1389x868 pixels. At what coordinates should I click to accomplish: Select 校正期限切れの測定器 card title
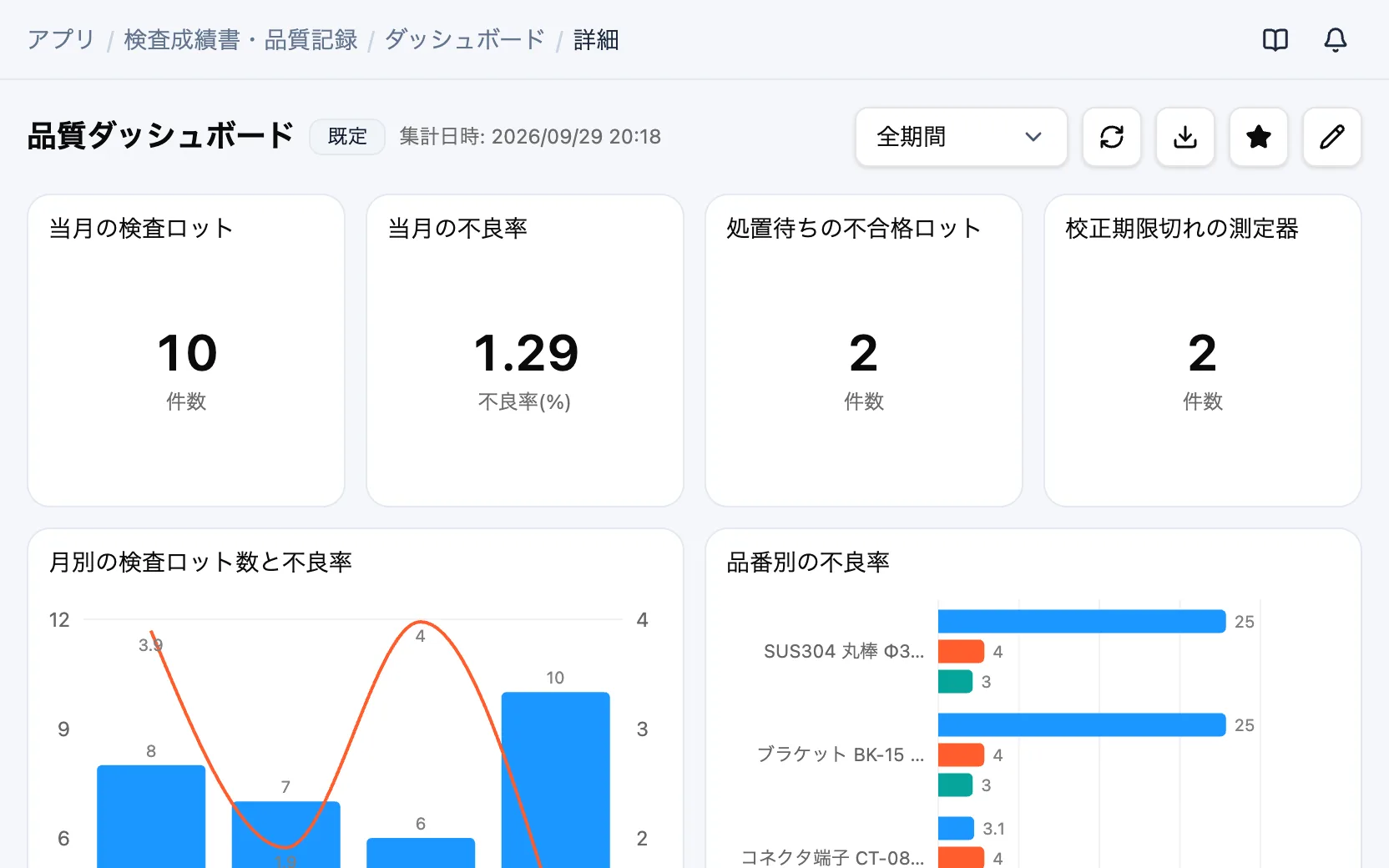pos(1182,229)
